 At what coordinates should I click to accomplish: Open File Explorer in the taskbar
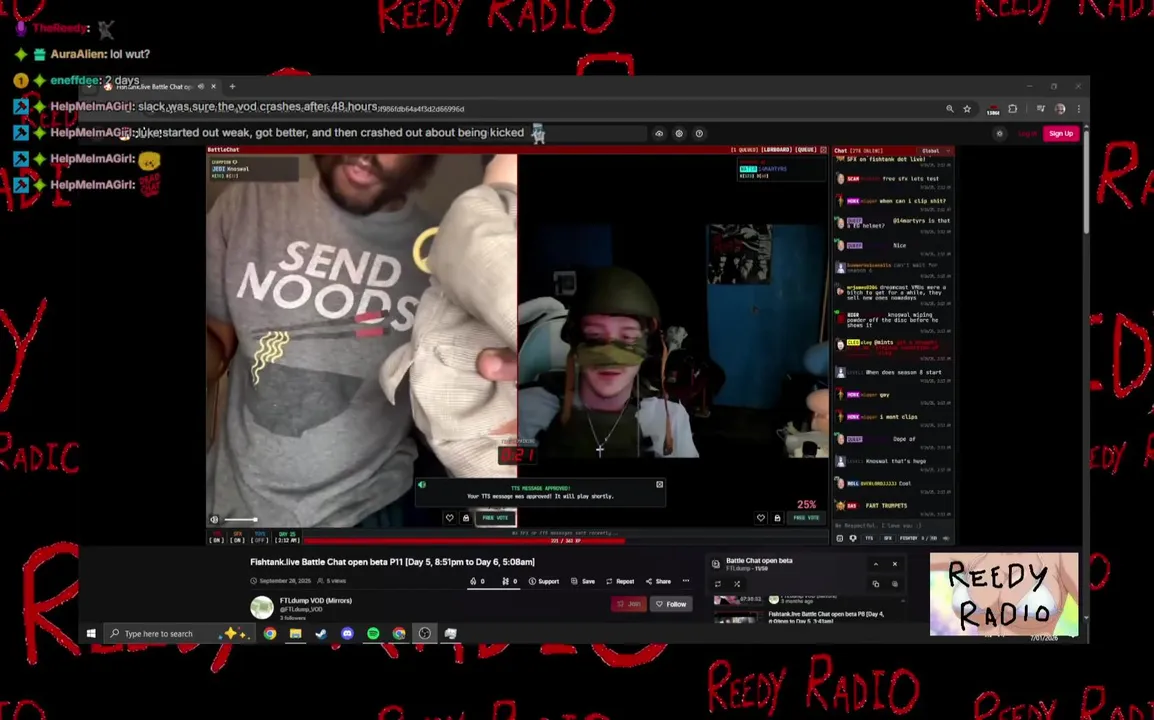coord(295,633)
